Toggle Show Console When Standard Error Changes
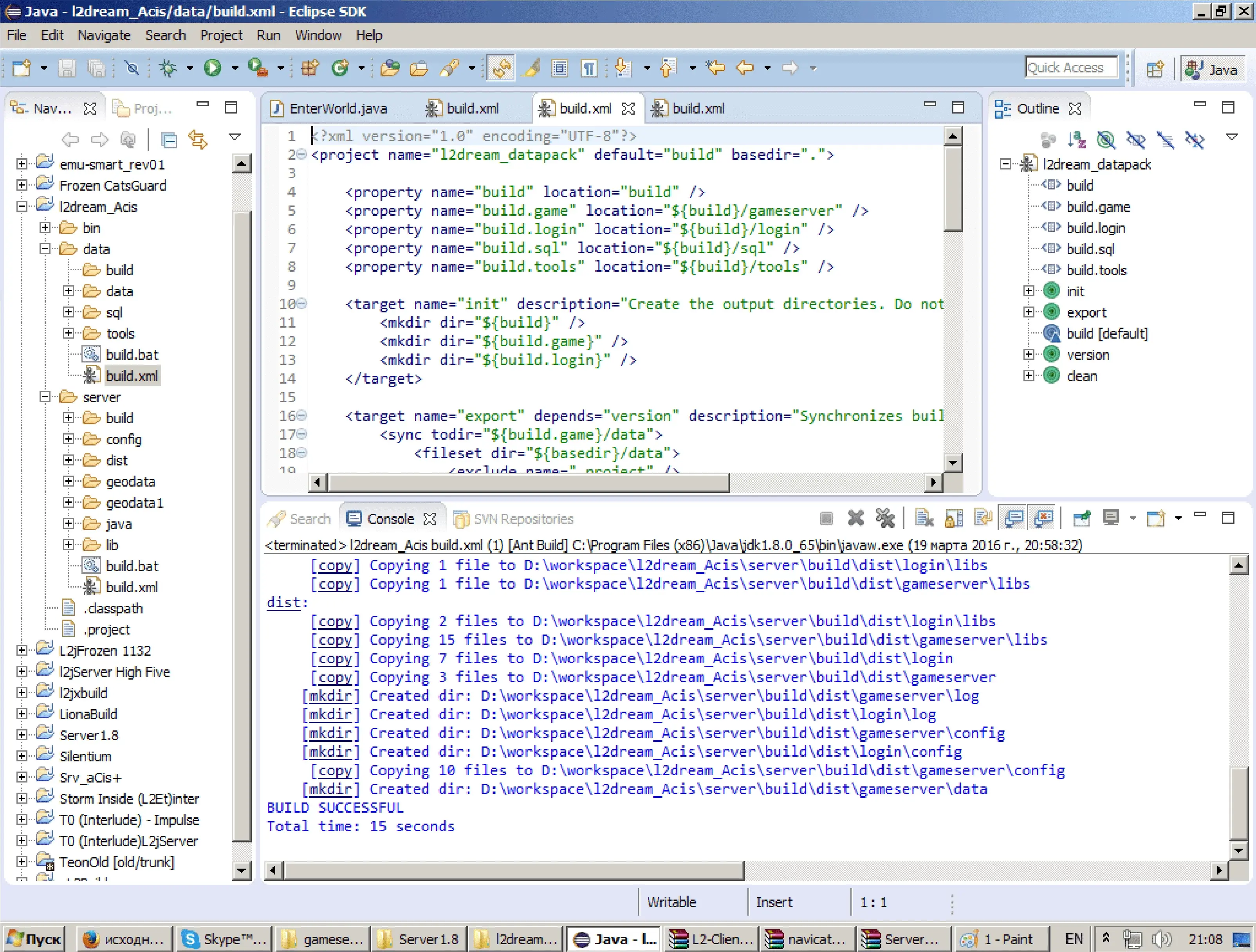Viewport: 1256px width, 952px height. click(x=1044, y=518)
